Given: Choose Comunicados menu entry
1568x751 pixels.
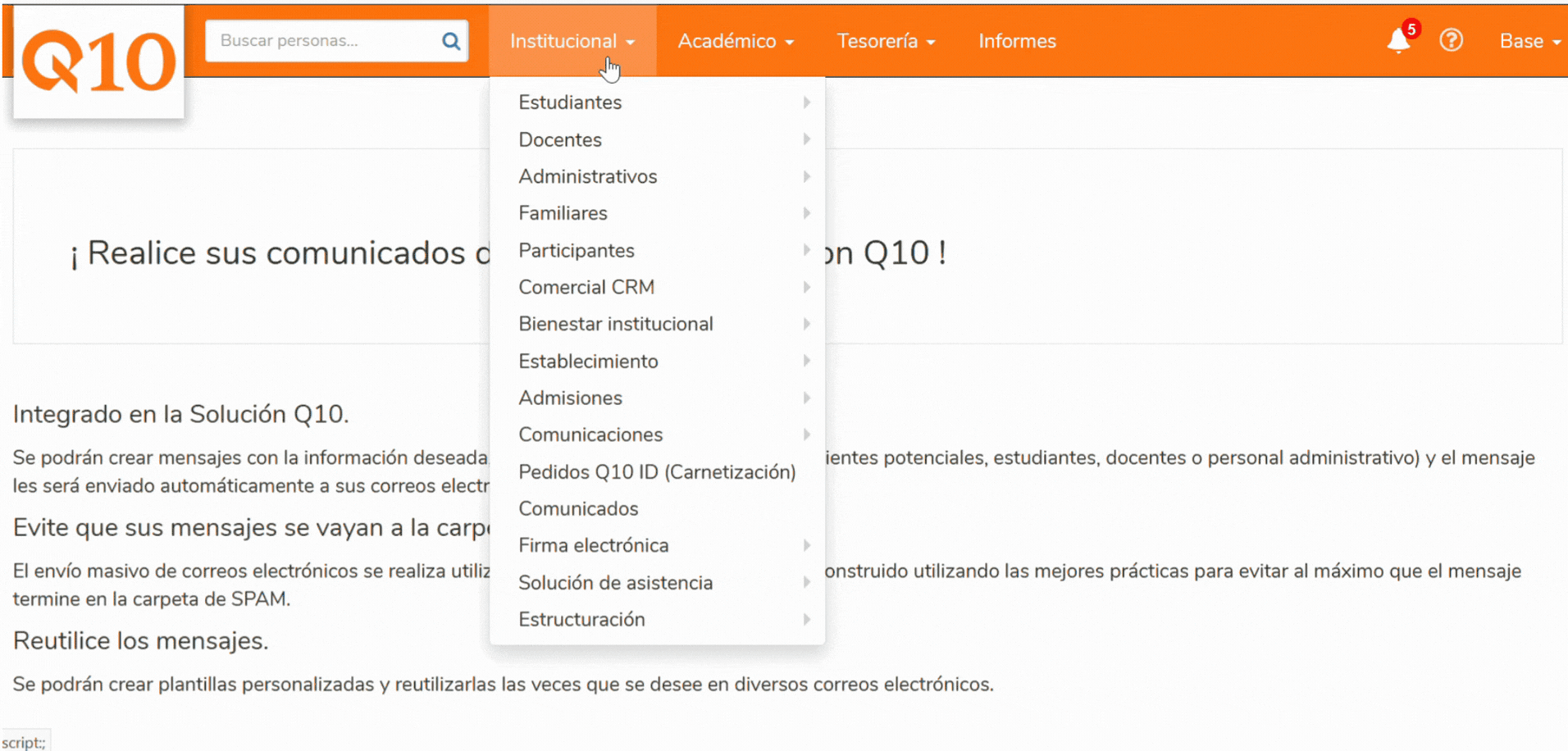Looking at the screenshot, I should (x=657, y=508).
